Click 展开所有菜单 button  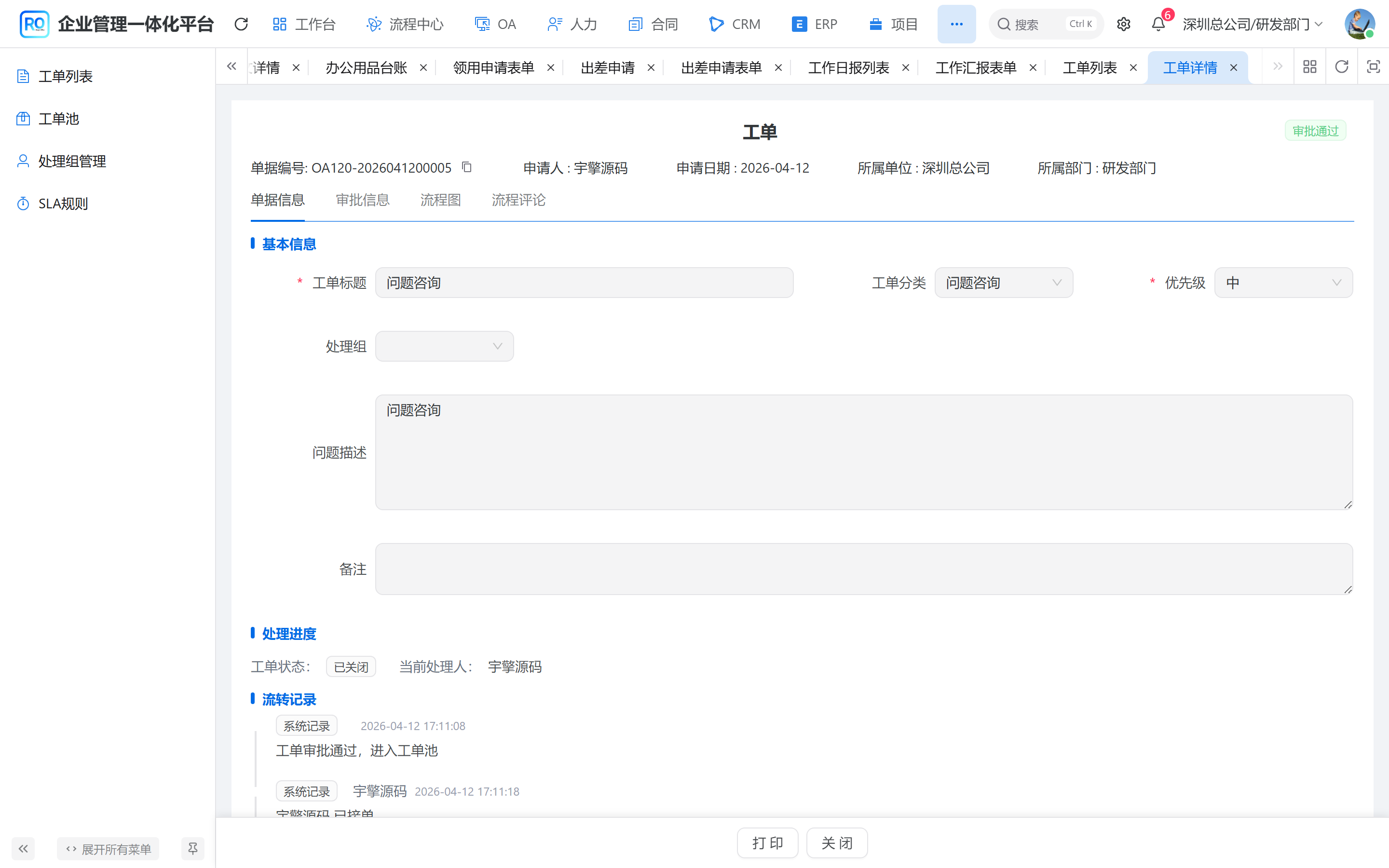[x=108, y=849]
